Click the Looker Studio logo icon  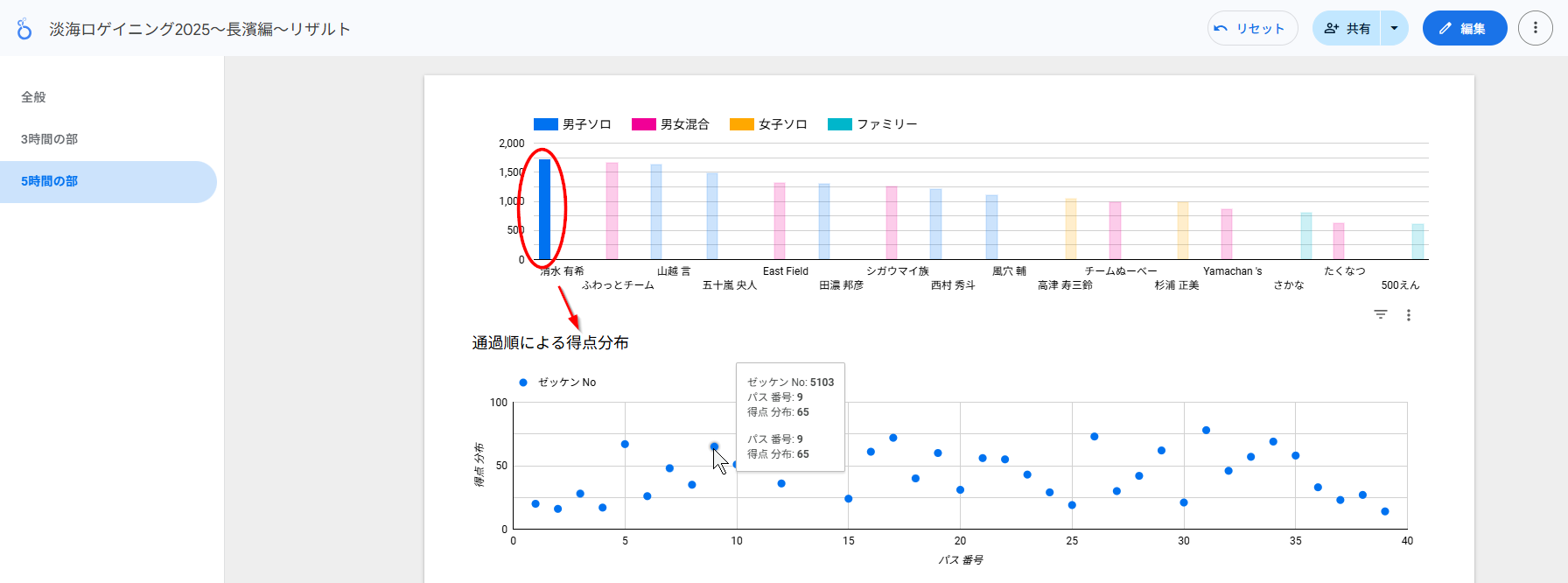24,29
